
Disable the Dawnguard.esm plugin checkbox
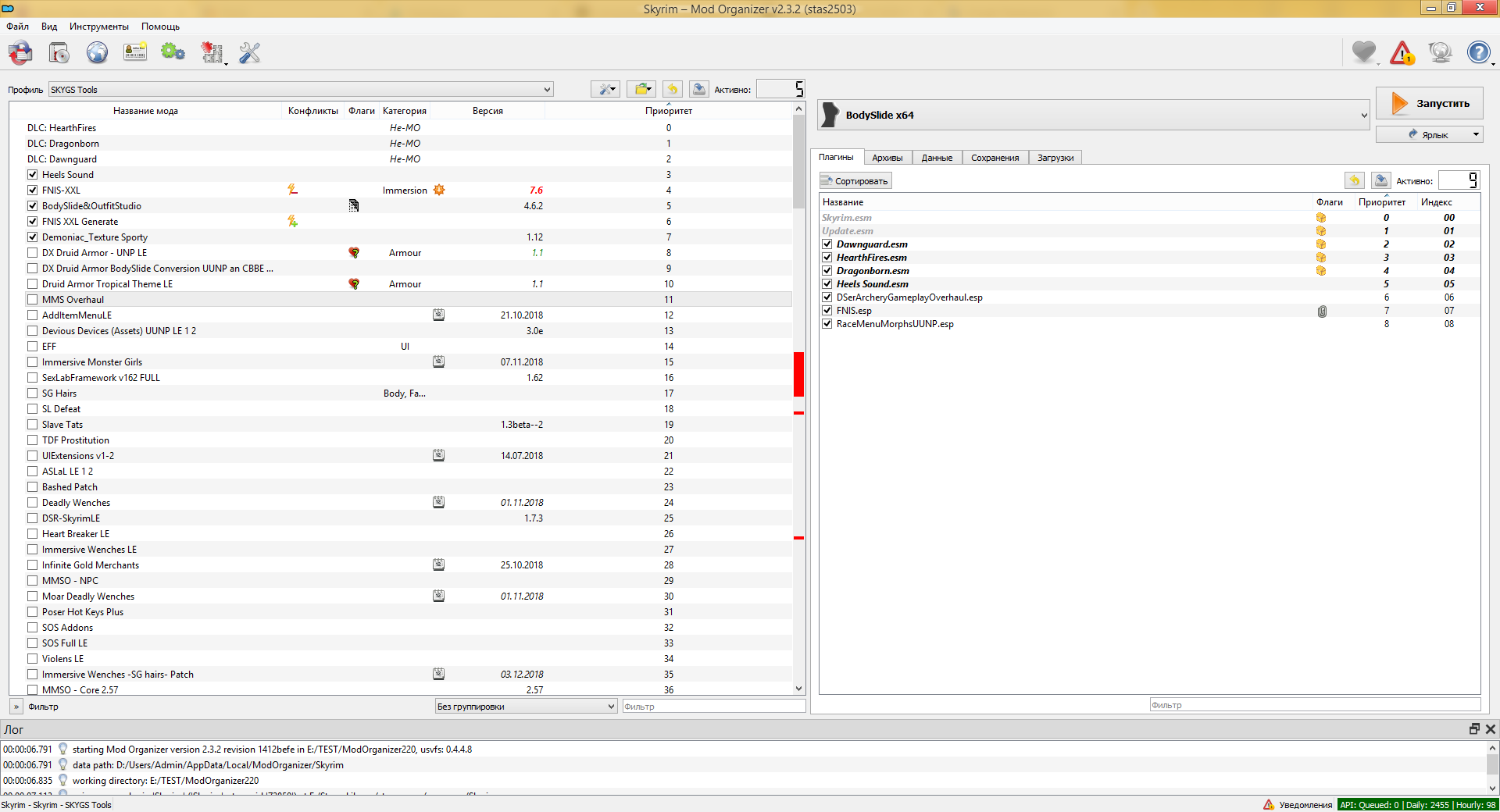point(827,244)
